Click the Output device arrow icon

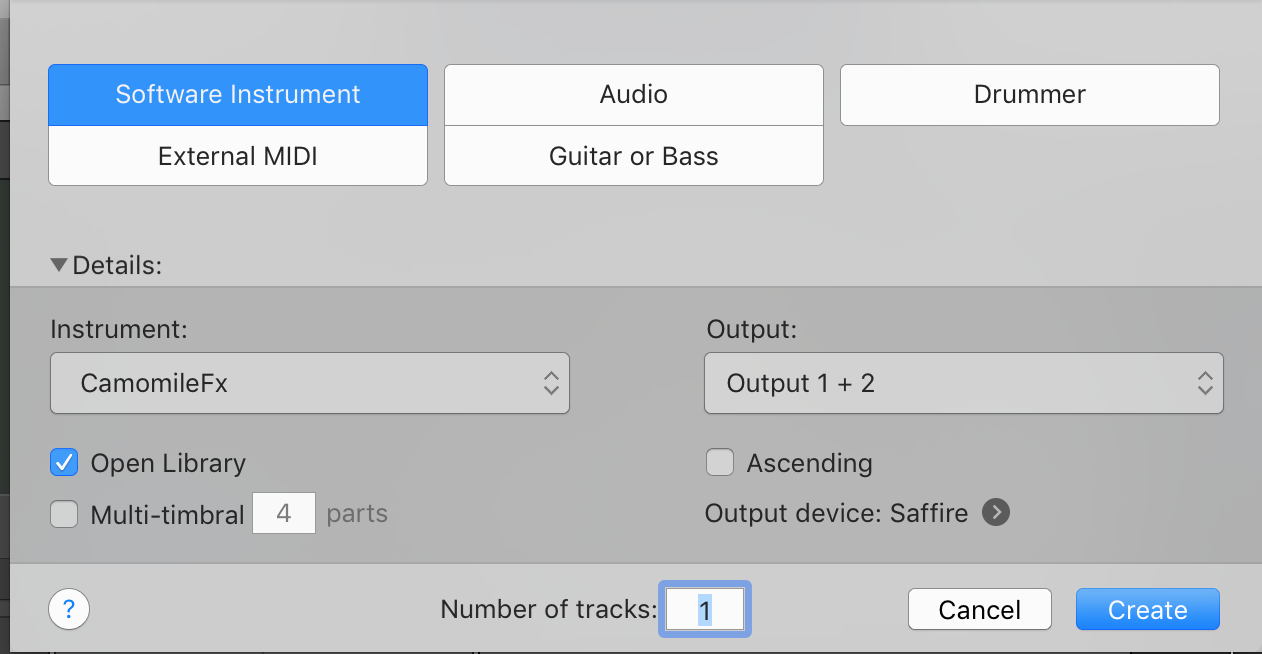(995, 513)
